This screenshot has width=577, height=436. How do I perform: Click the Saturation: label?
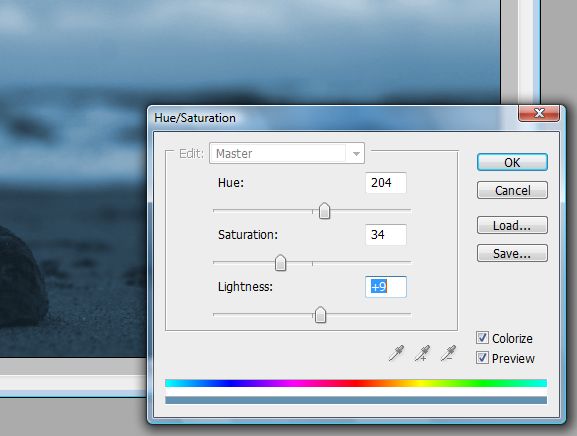(x=248, y=234)
